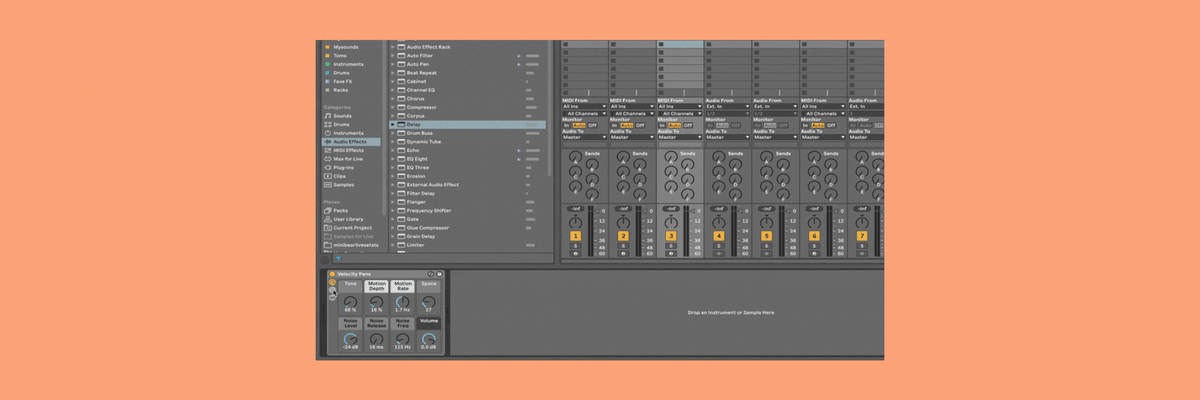The image size is (1200, 400).
Task: Solo track 1
Action: point(575,246)
